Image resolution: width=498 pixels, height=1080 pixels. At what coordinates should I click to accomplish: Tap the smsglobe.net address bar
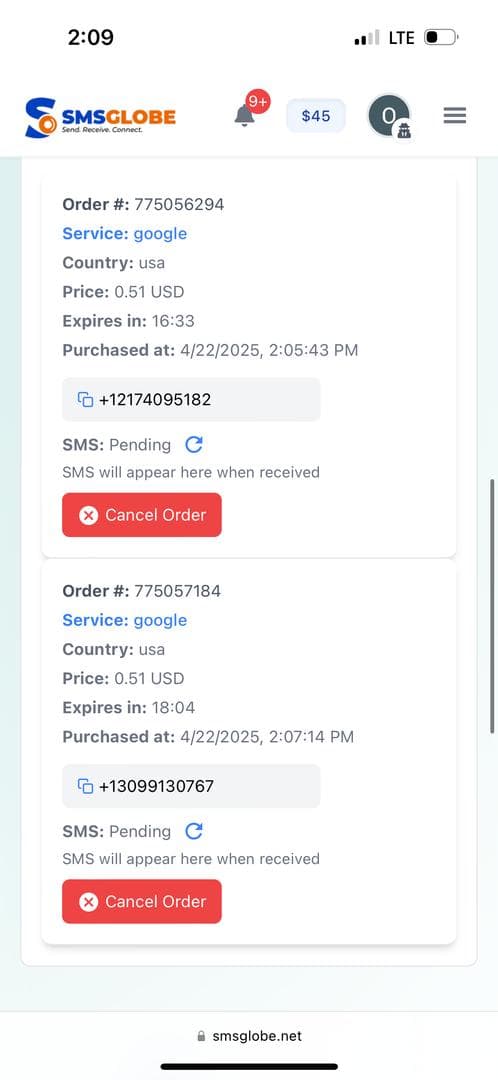point(249,1035)
